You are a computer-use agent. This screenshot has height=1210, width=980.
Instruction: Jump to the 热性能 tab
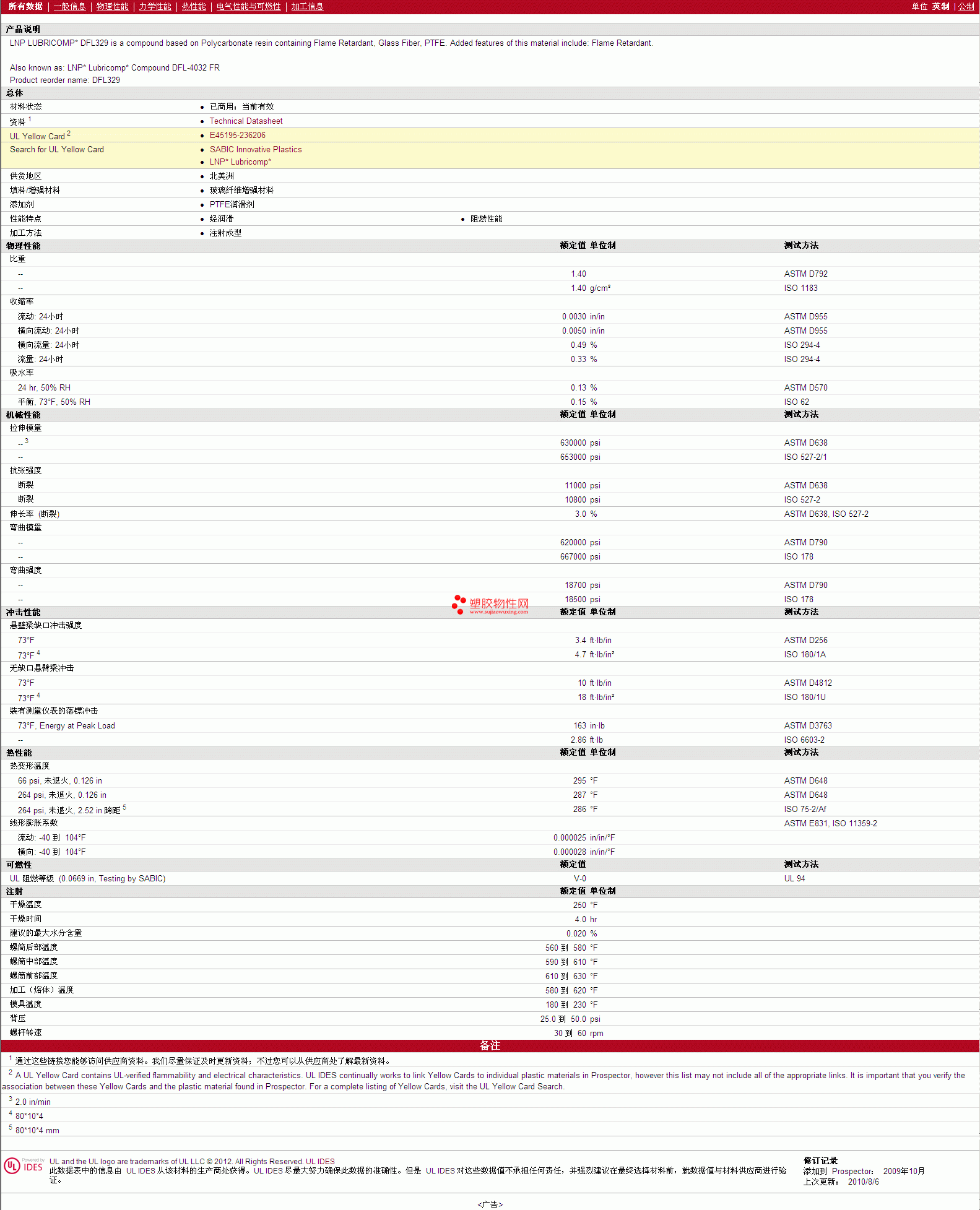pos(194,6)
